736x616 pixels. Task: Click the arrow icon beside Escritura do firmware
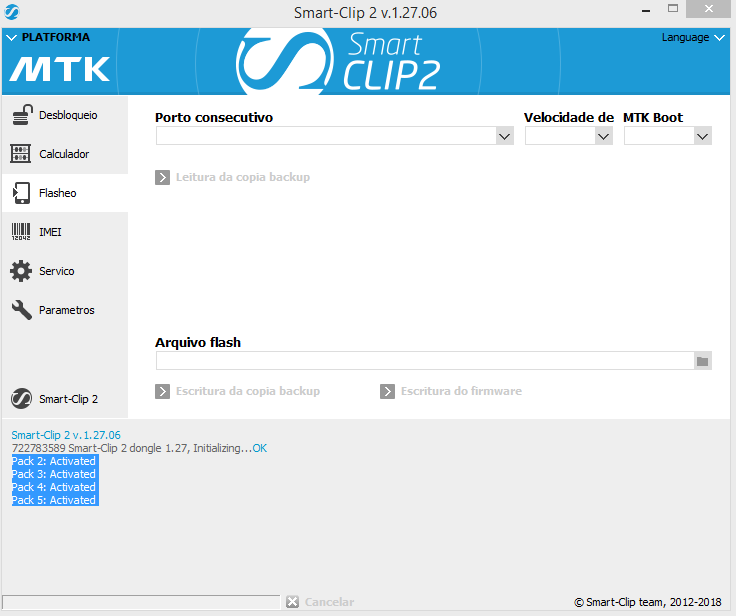(x=387, y=391)
